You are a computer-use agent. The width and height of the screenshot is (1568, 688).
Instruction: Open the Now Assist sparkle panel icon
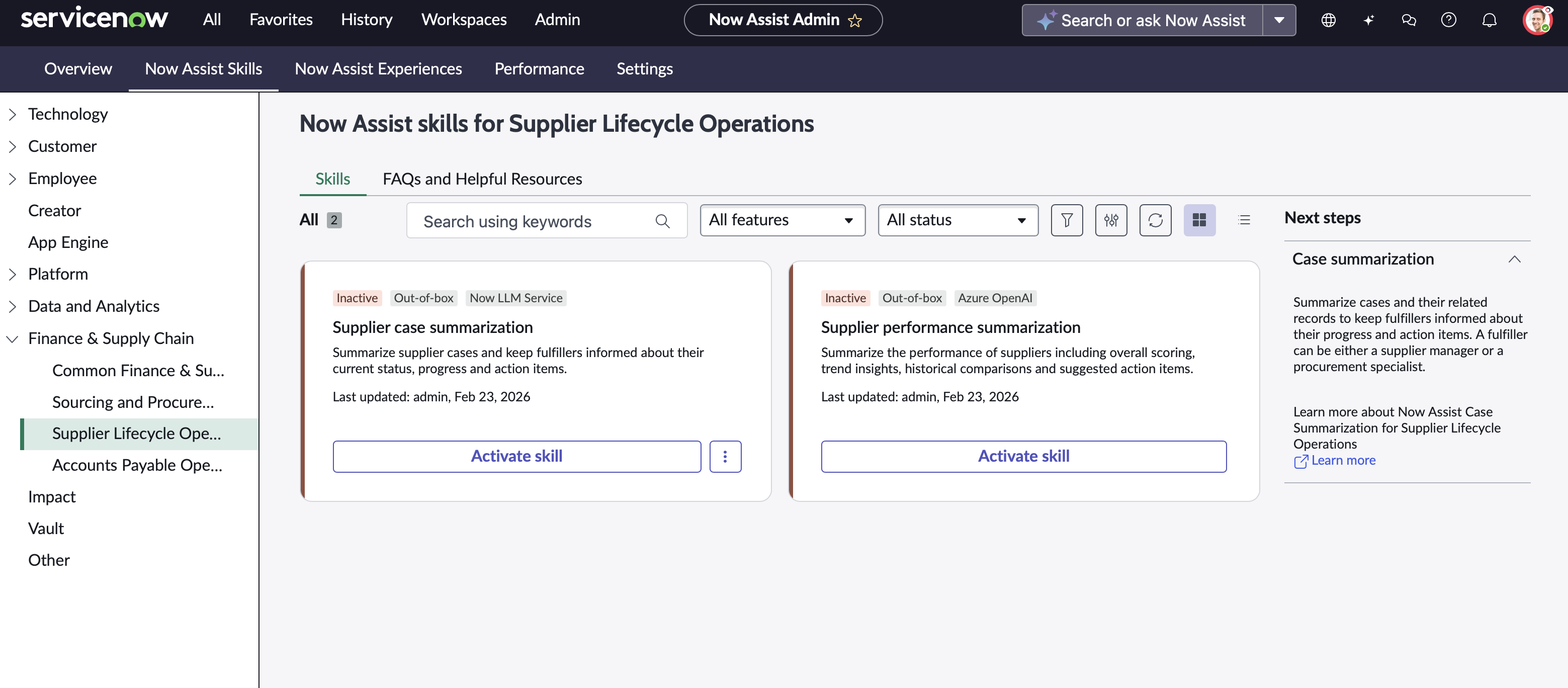click(x=1368, y=20)
